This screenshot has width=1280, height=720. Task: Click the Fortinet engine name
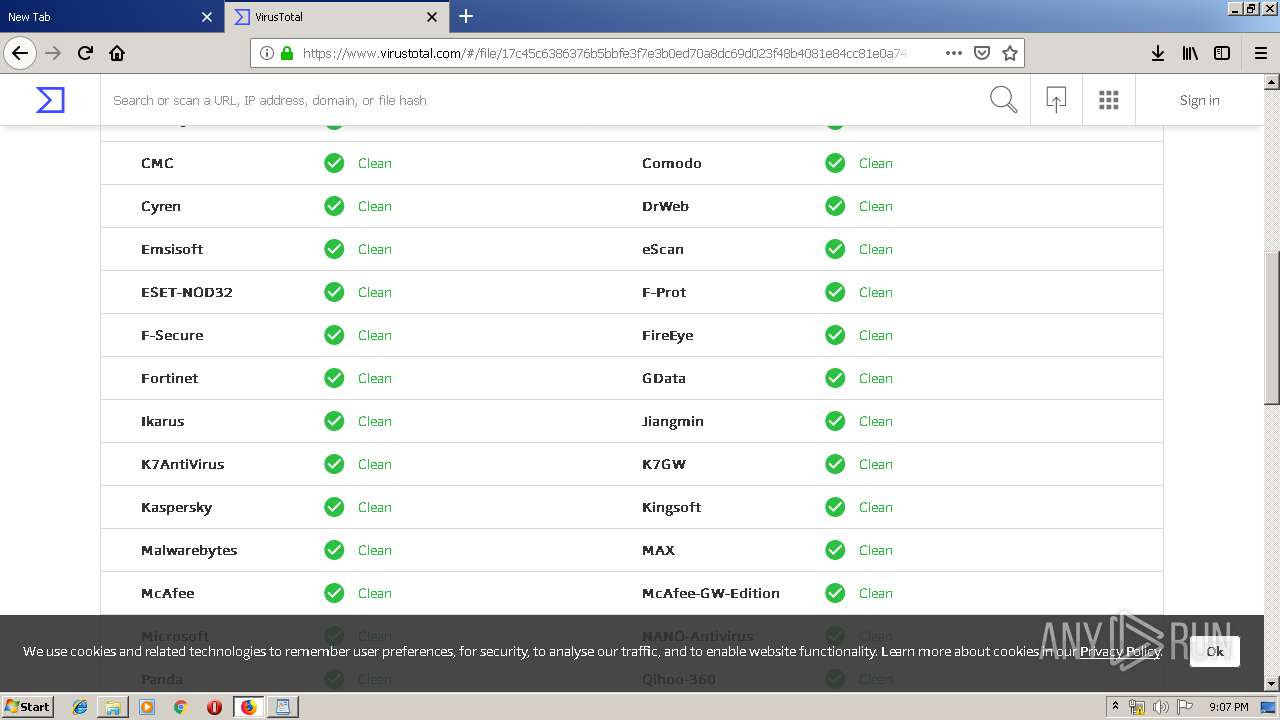(170, 378)
